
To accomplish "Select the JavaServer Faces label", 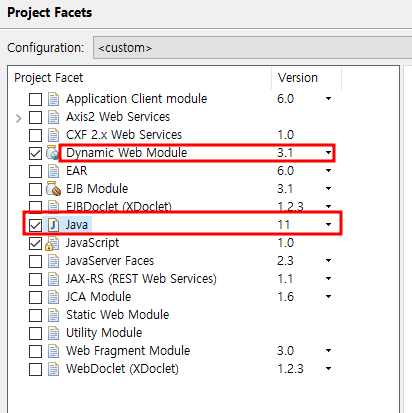I will 110,261.
